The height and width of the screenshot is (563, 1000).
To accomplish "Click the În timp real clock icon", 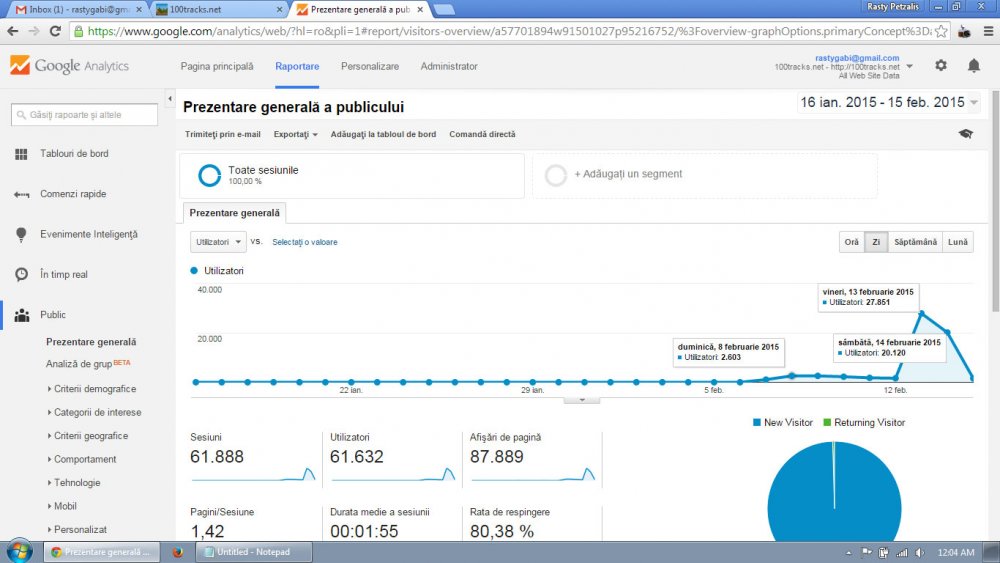I will coord(22,274).
